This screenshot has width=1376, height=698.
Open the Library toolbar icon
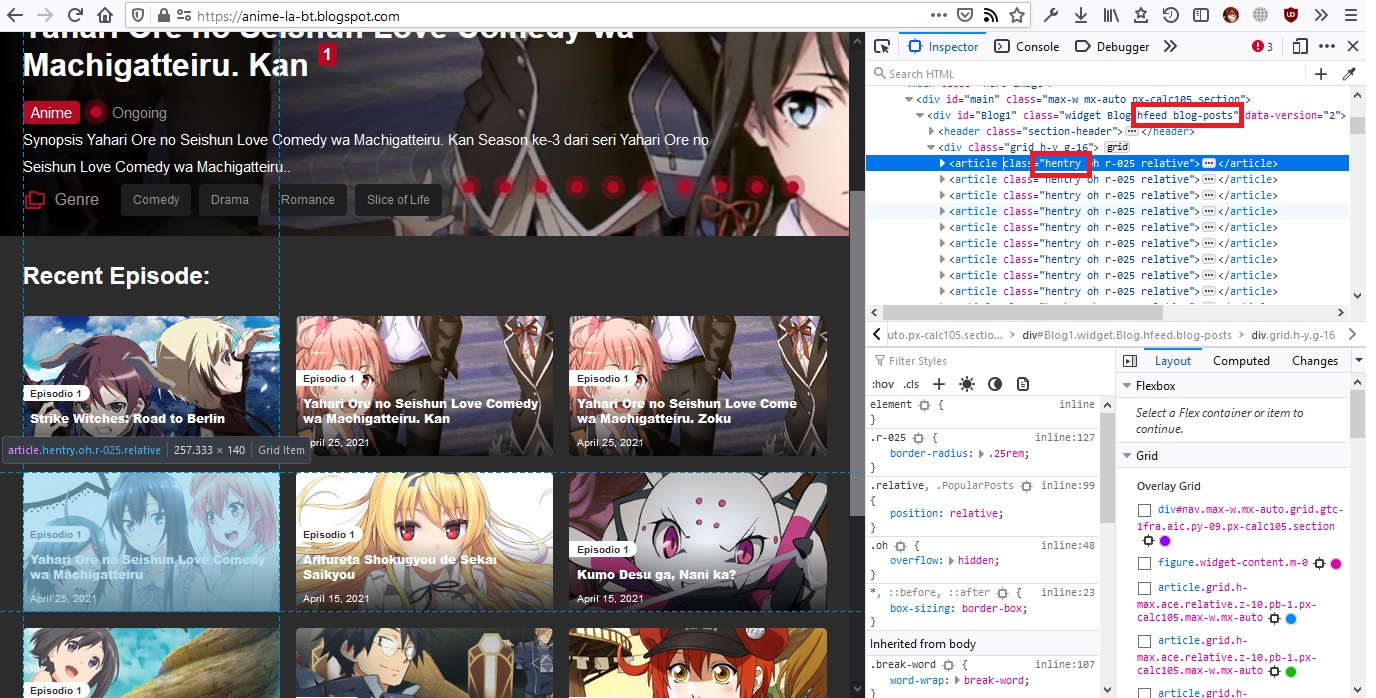(1111, 15)
